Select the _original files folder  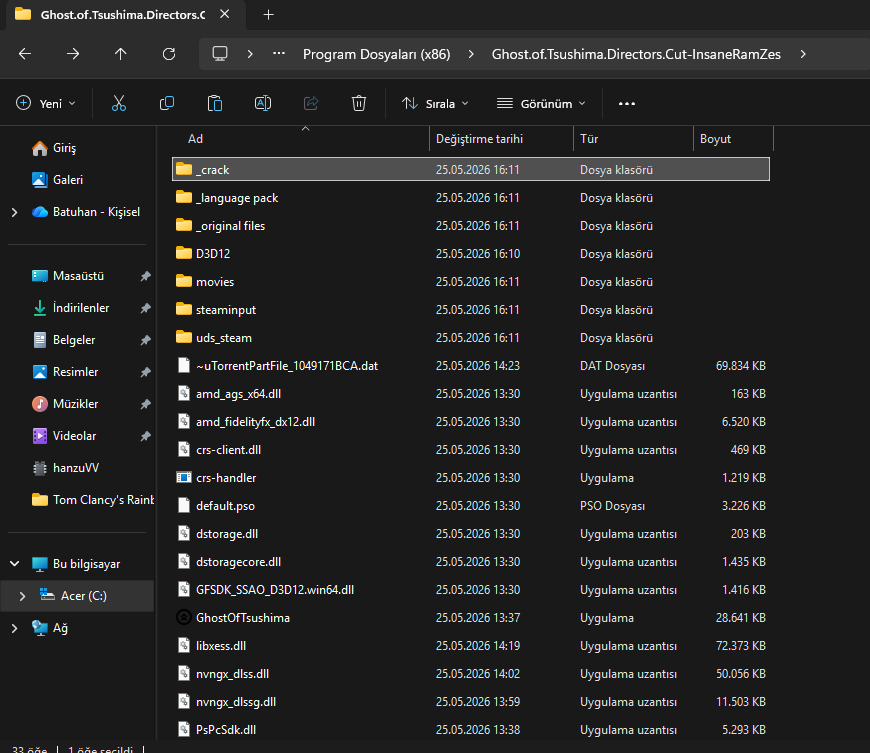471,226
